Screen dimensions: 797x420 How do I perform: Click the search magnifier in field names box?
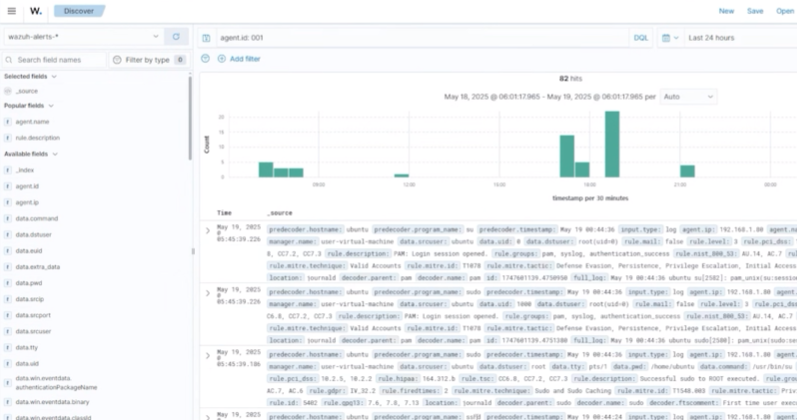pos(9,60)
